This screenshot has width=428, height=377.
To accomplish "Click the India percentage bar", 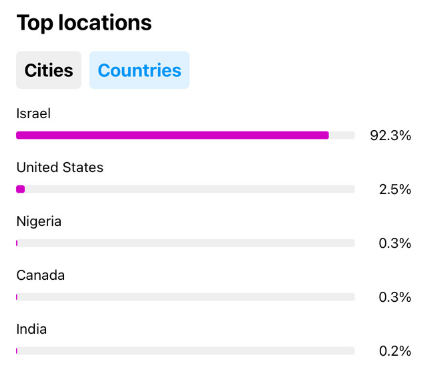I will click(x=185, y=351).
